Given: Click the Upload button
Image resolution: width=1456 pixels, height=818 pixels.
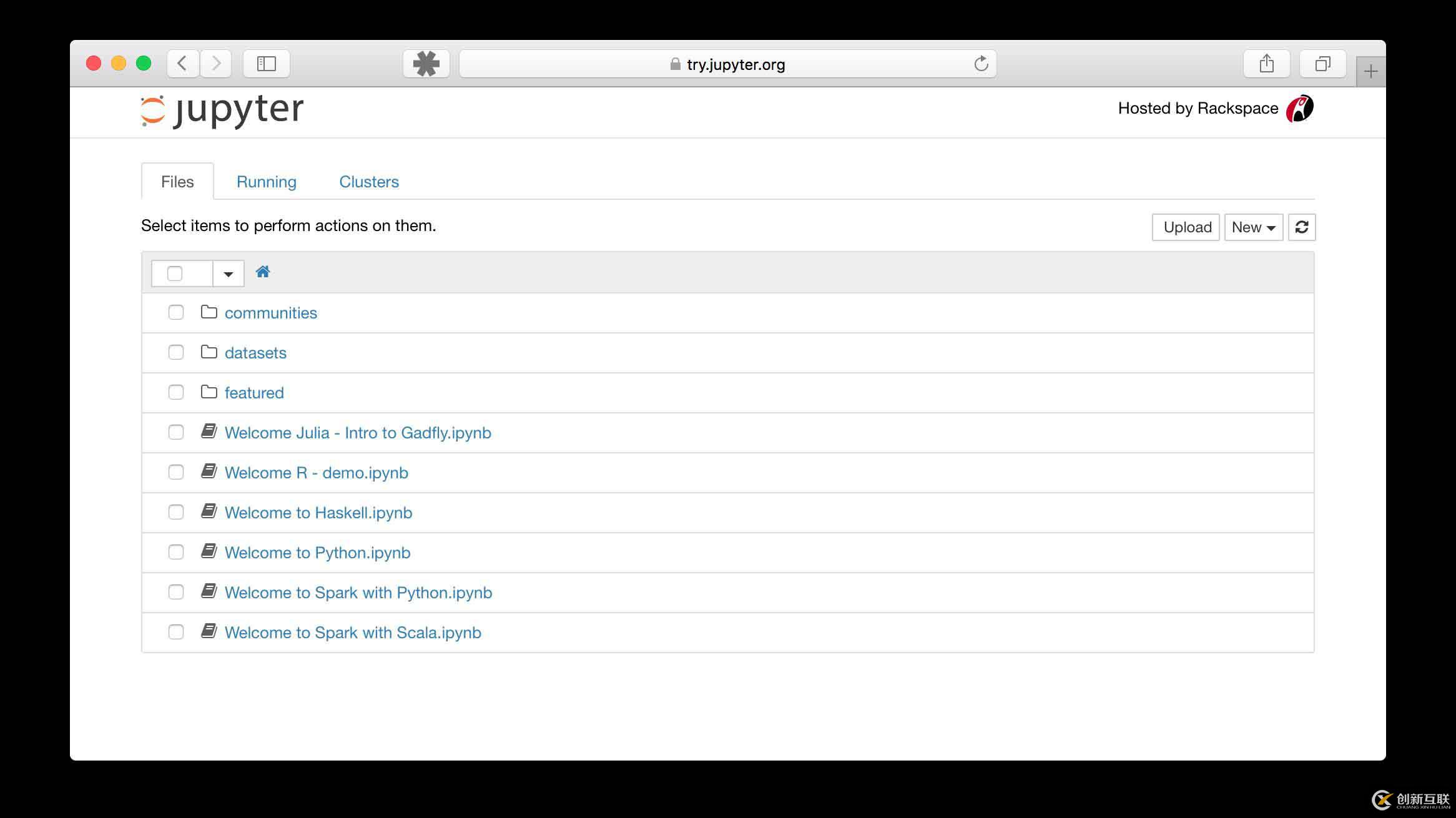Looking at the screenshot, I should (1186, 227).
